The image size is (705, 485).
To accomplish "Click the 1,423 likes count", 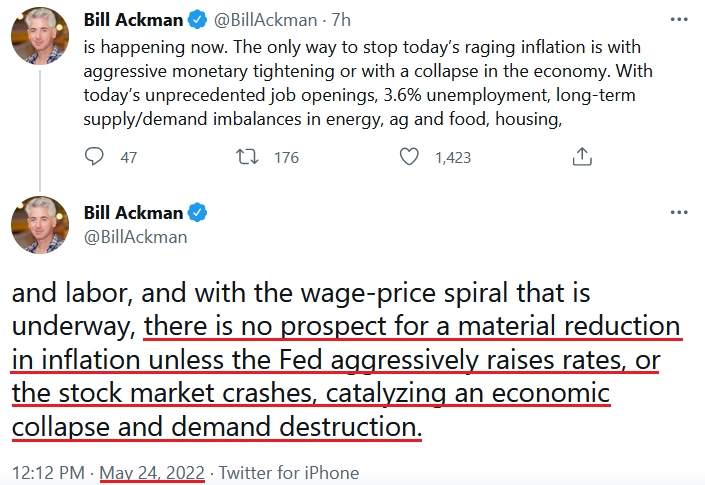I will pyautogui.click(x=453, y=157).
